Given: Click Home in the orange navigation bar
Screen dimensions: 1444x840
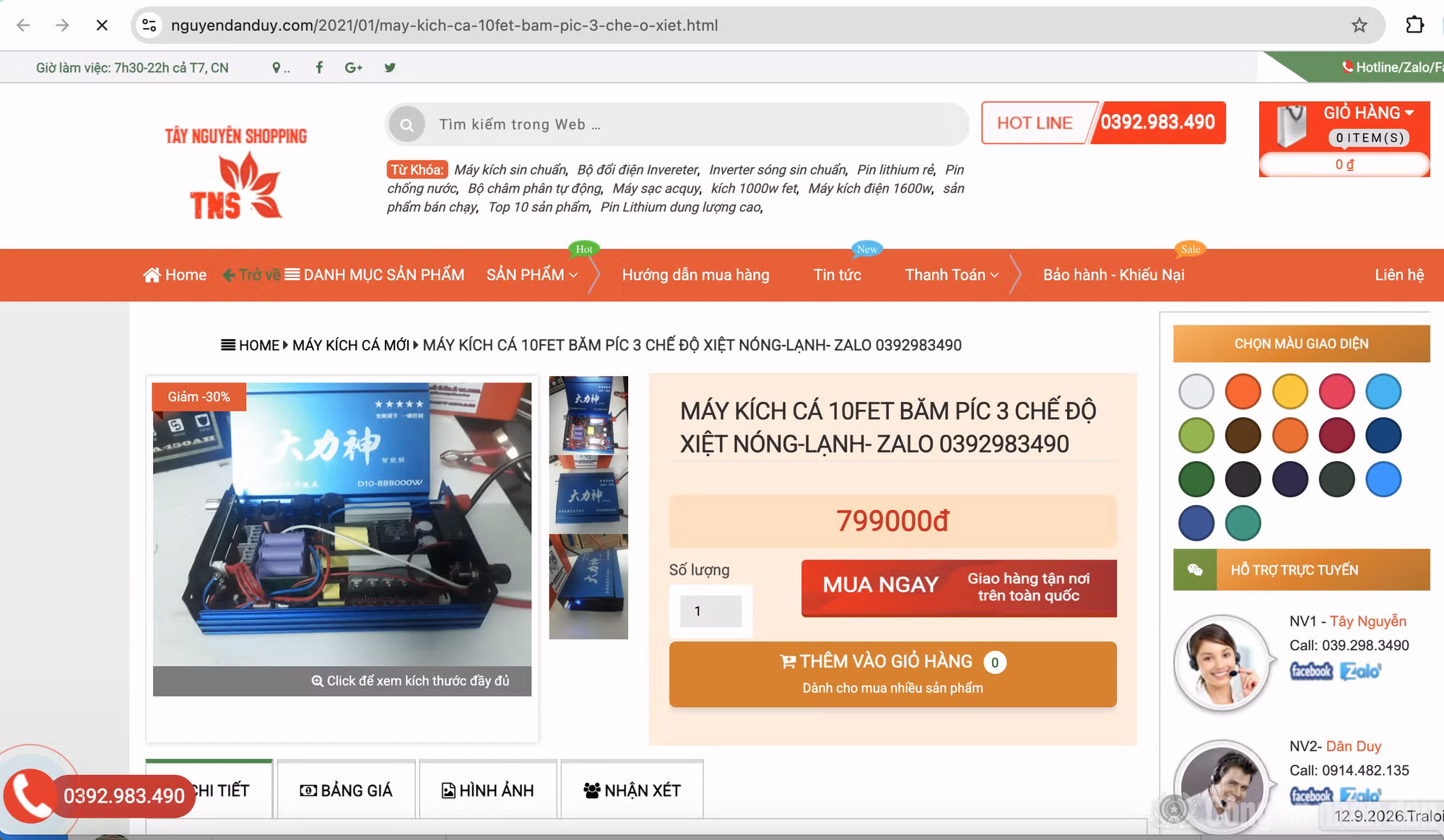Looking at the screenshot, I should pos(175,275).
